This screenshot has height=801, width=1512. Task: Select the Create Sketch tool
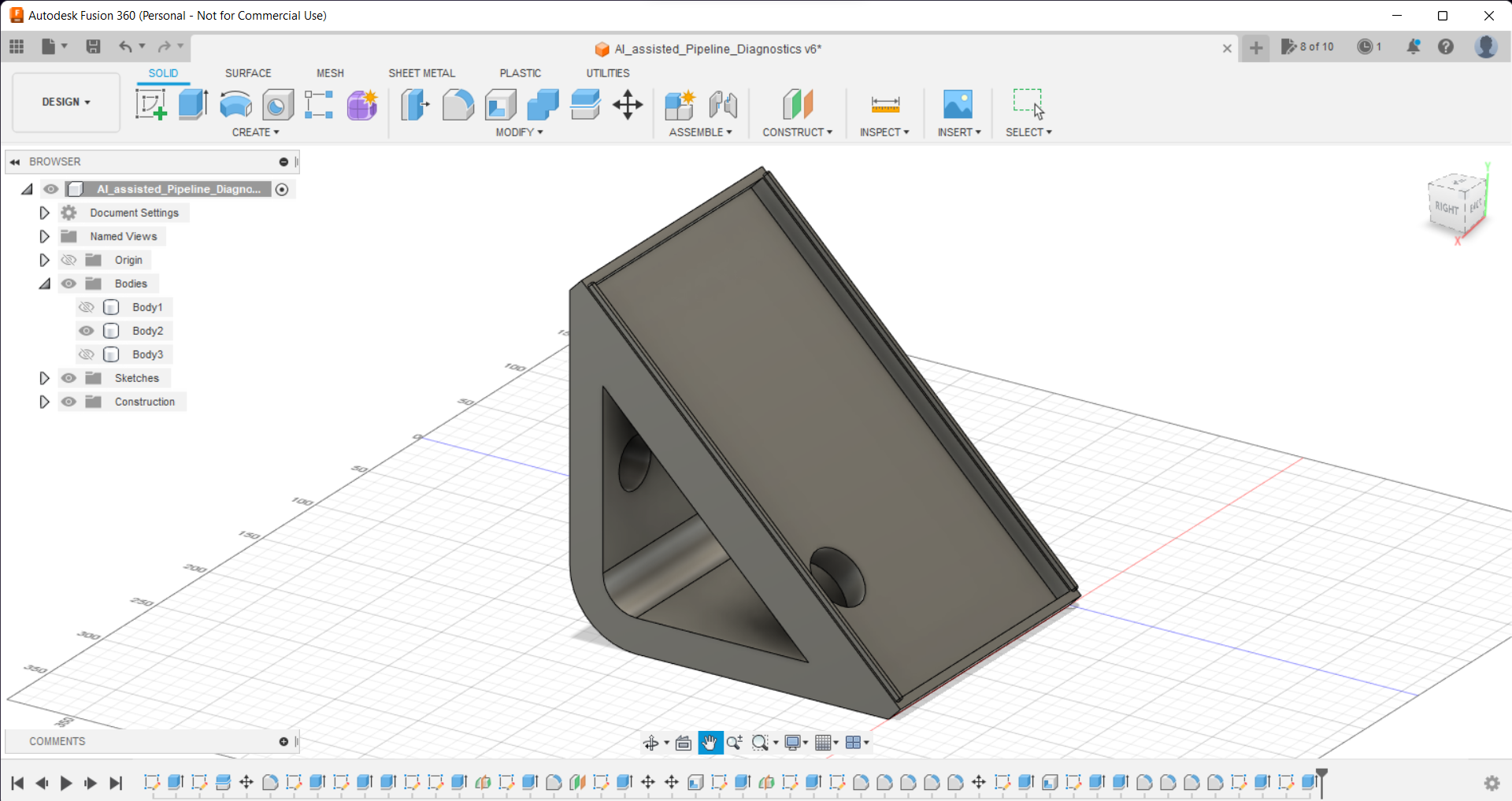150,105
